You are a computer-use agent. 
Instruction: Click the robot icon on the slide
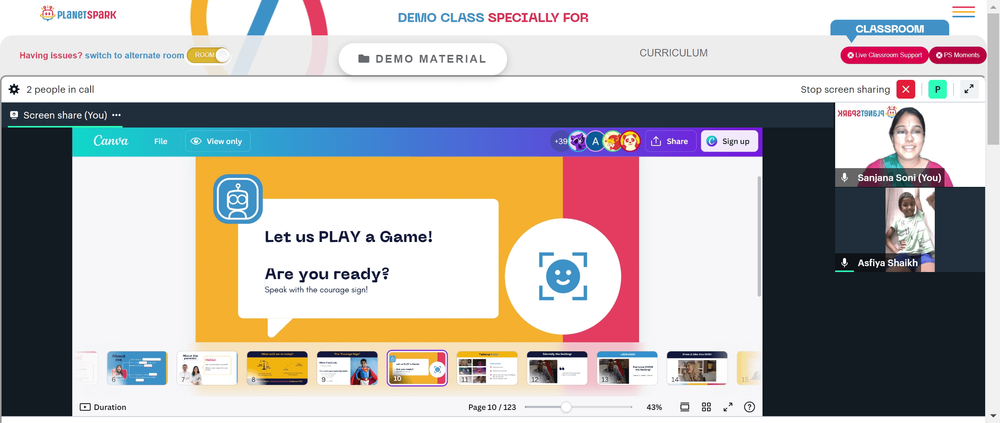click(238, 199)
